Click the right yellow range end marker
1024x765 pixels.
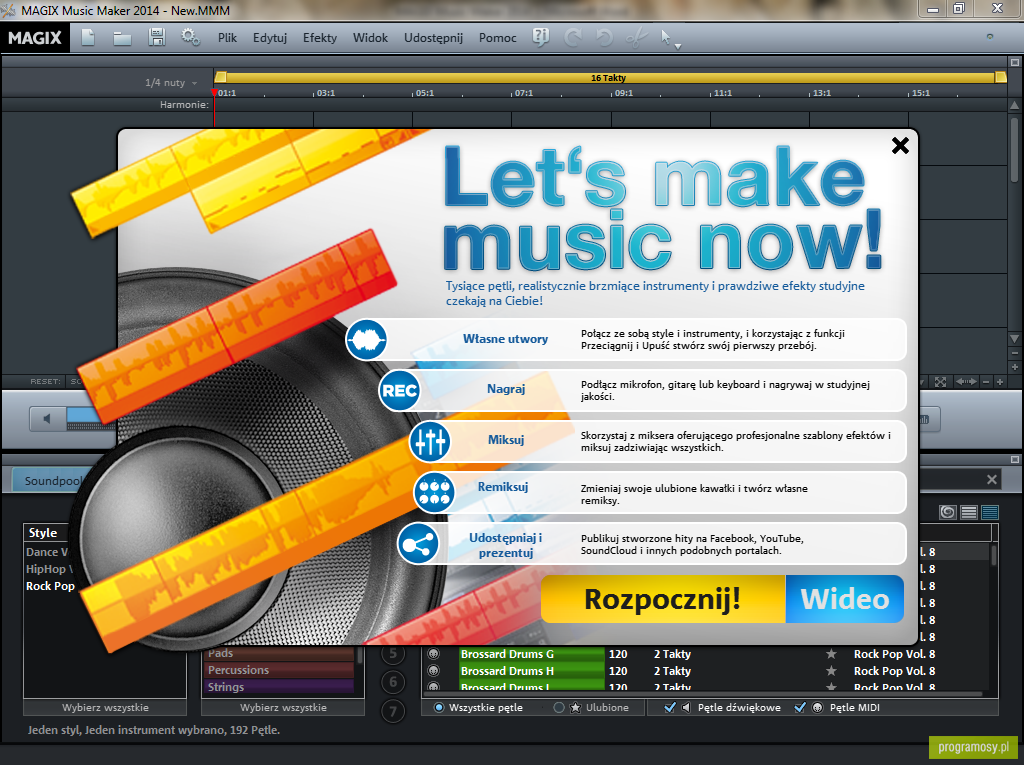1000,77
